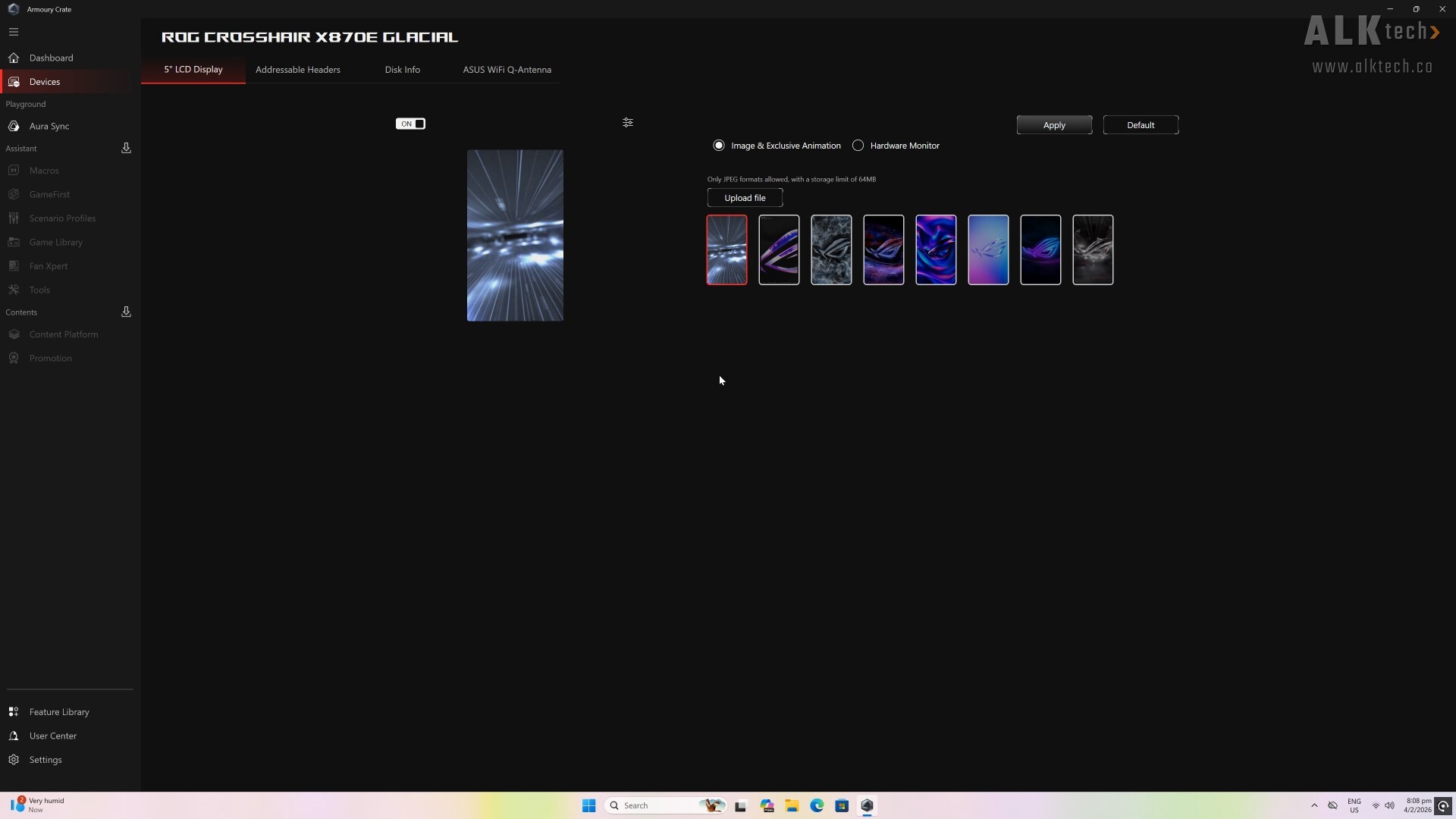Screen dimensions: 1456x819
Task: Click the Upload file button
Action: [x=745, y=198]
